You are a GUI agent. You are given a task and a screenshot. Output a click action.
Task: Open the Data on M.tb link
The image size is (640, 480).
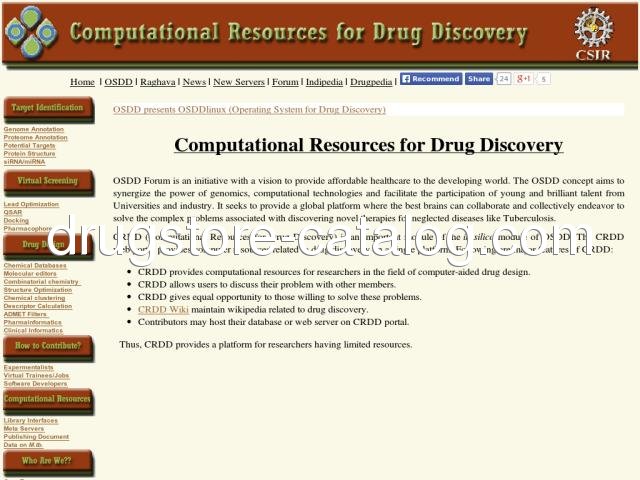click(x=23, y=445)
